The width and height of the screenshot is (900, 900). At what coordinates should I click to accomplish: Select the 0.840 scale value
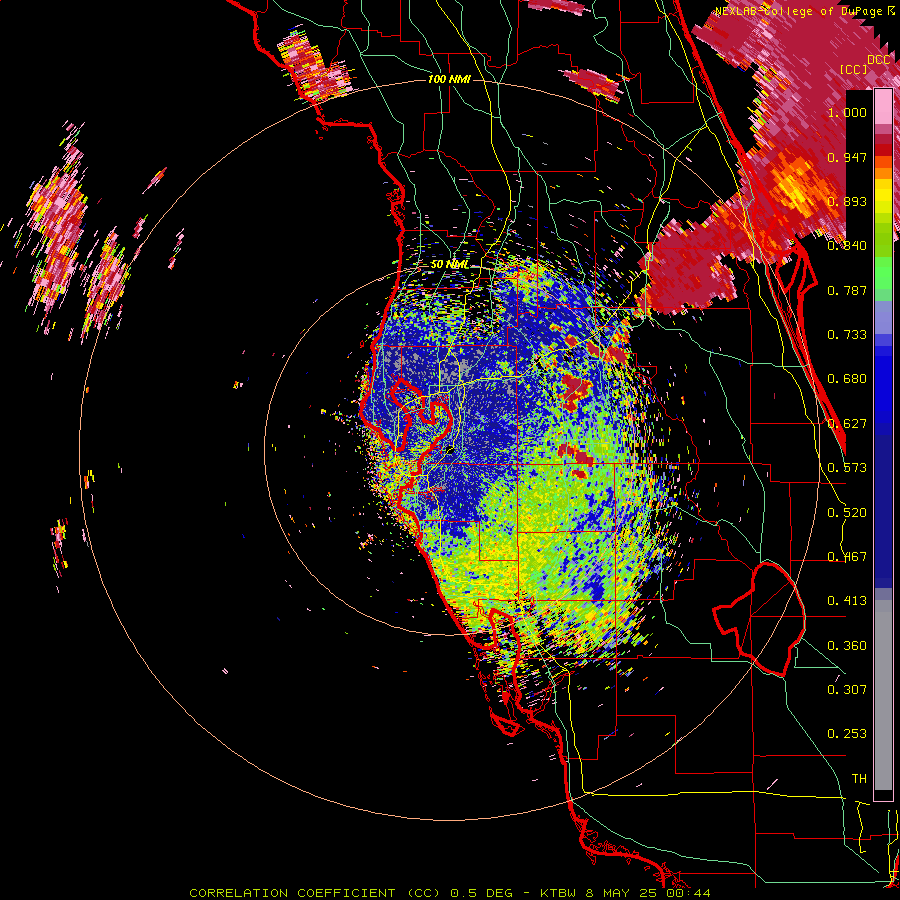click(x=847, y=246)
